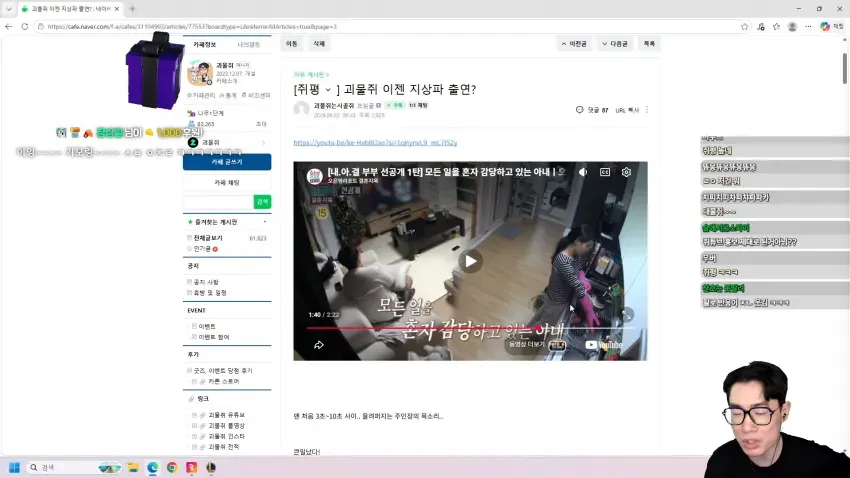The width and height of the screenshot is (850, 478).
Task: Open 카톤 스토어 link
Action: click(x=223, y=382)
